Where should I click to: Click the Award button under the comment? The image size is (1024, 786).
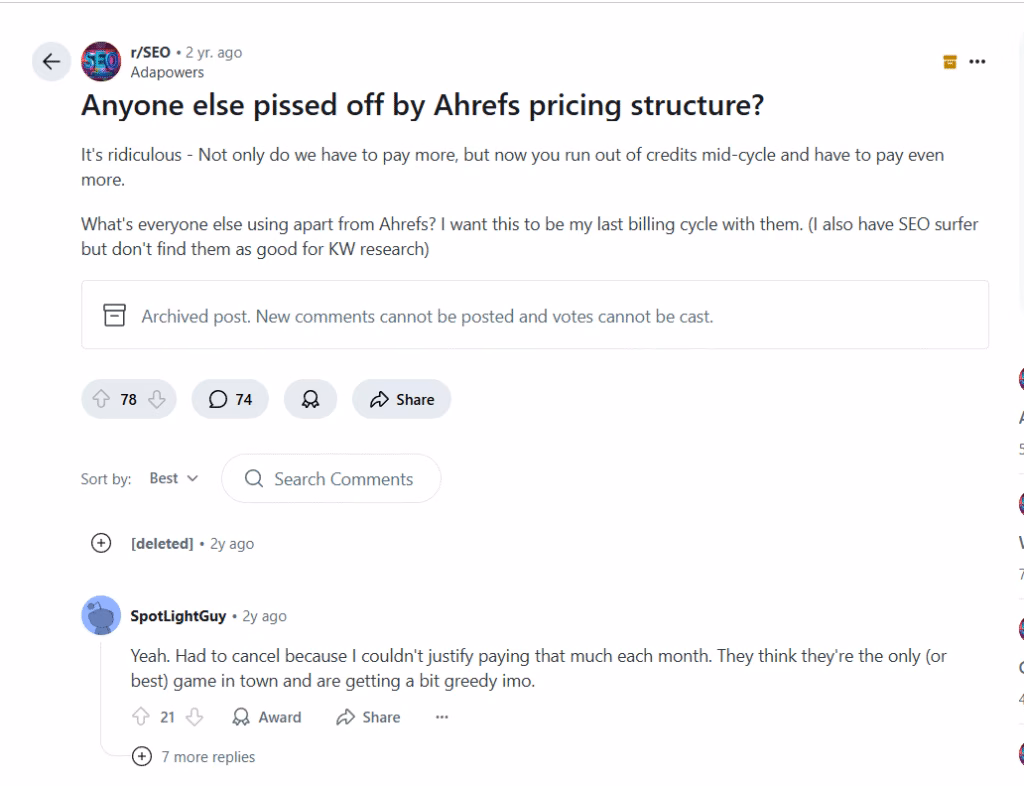(265, 716)
